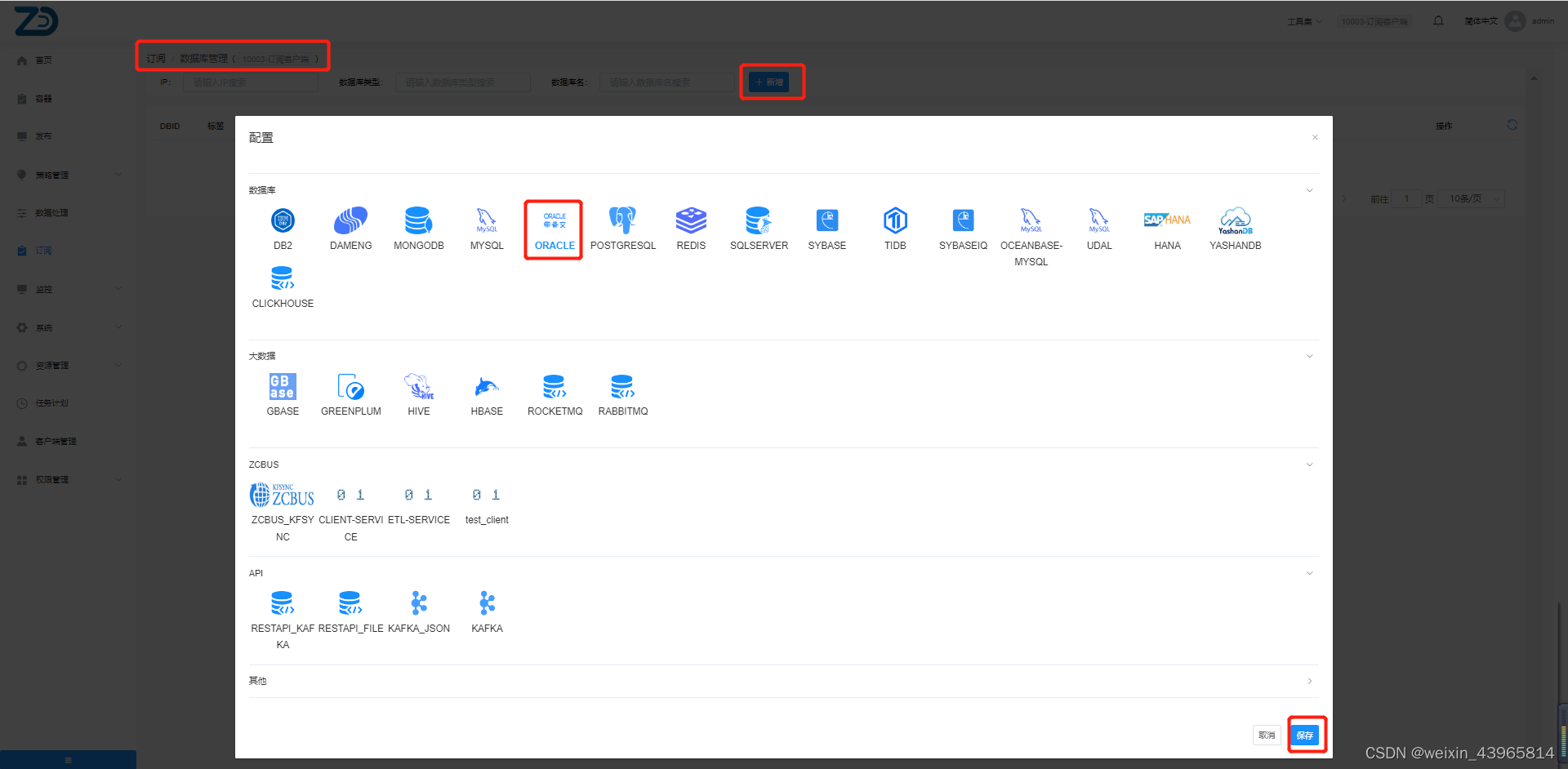
Task: Open the 任务计划 sidebar menu
Action: pos(51,403)
